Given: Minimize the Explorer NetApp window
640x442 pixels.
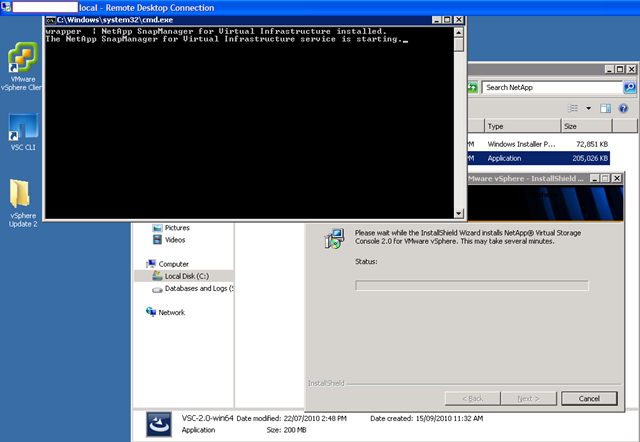Looking at the screenshot, I should pos(609,69).
